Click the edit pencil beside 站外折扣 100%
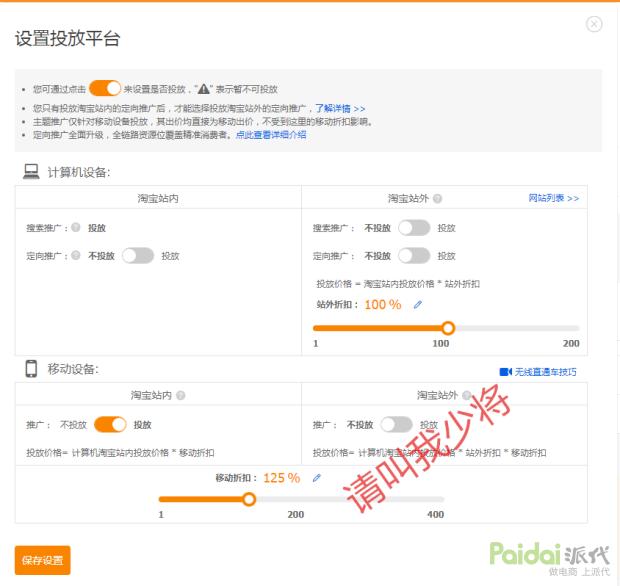The width and height of the screenshot is (620, 586). 418,304
